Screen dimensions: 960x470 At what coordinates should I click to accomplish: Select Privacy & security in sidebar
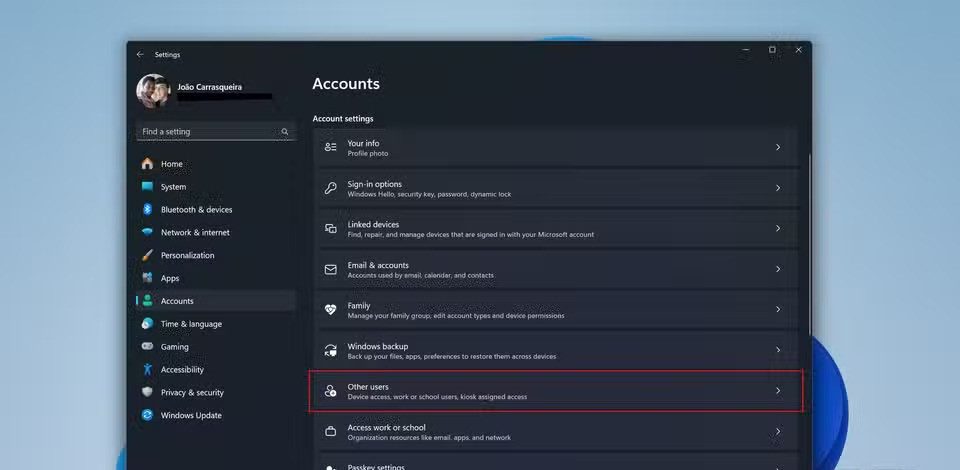[x=216, y=392]
